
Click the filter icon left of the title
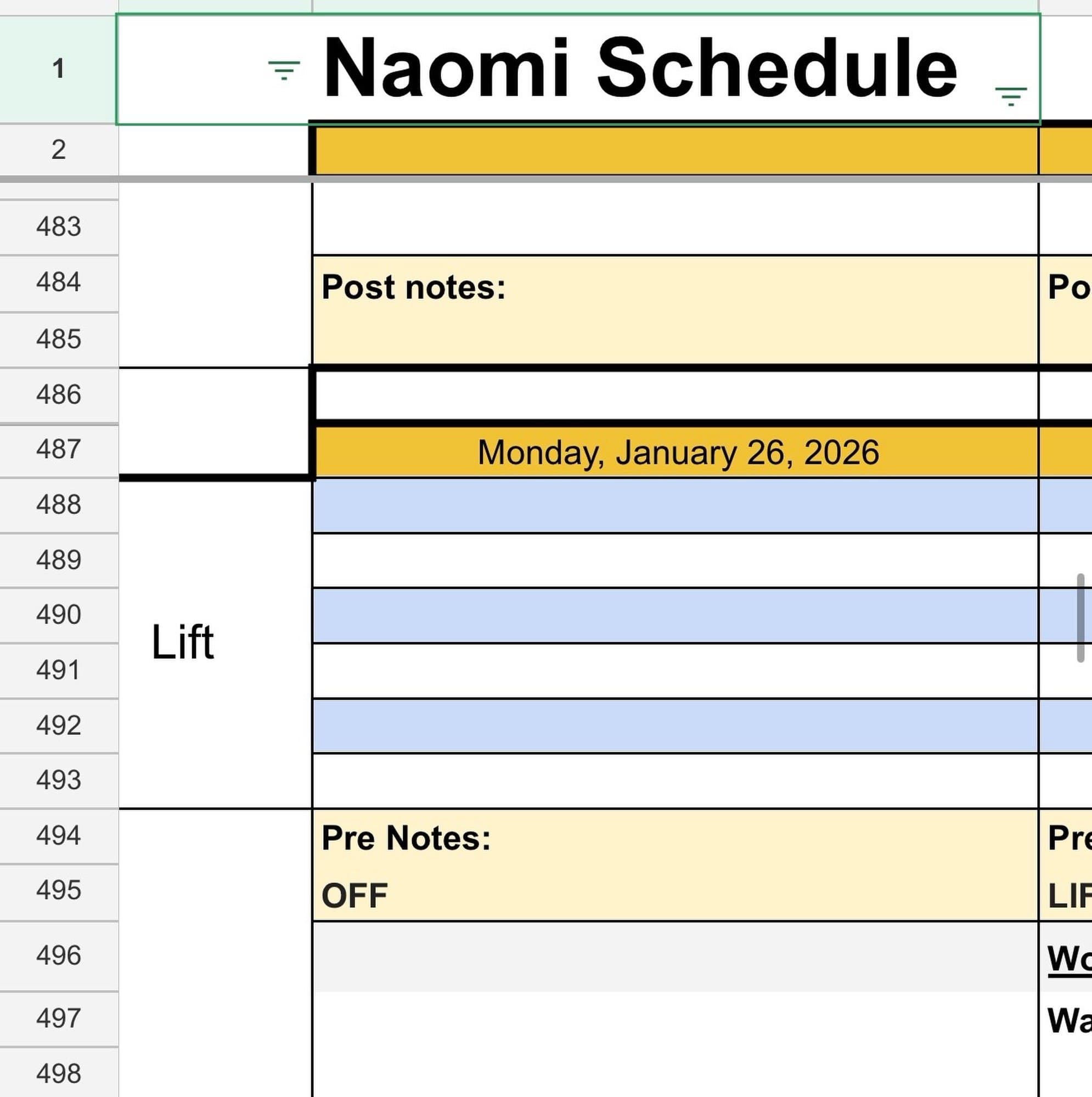click(284, 70)
